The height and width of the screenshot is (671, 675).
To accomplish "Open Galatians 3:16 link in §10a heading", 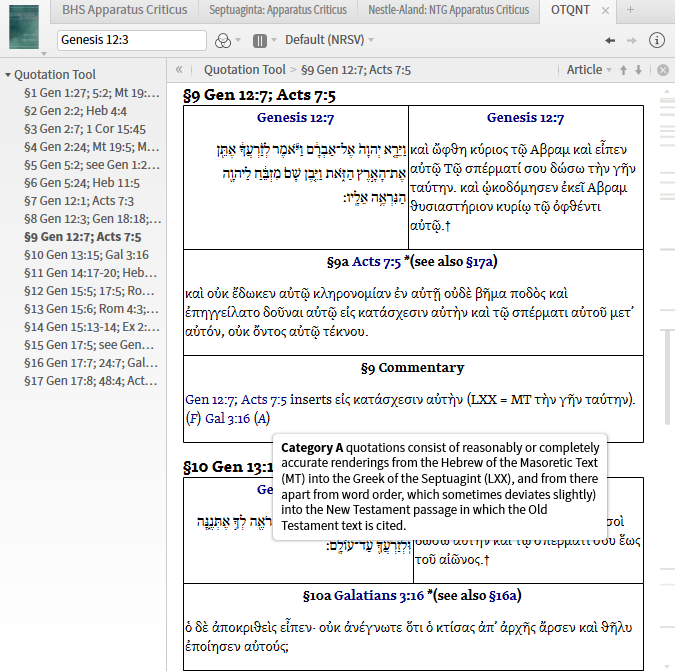I will pyautogui.click(x=379, y=596).
